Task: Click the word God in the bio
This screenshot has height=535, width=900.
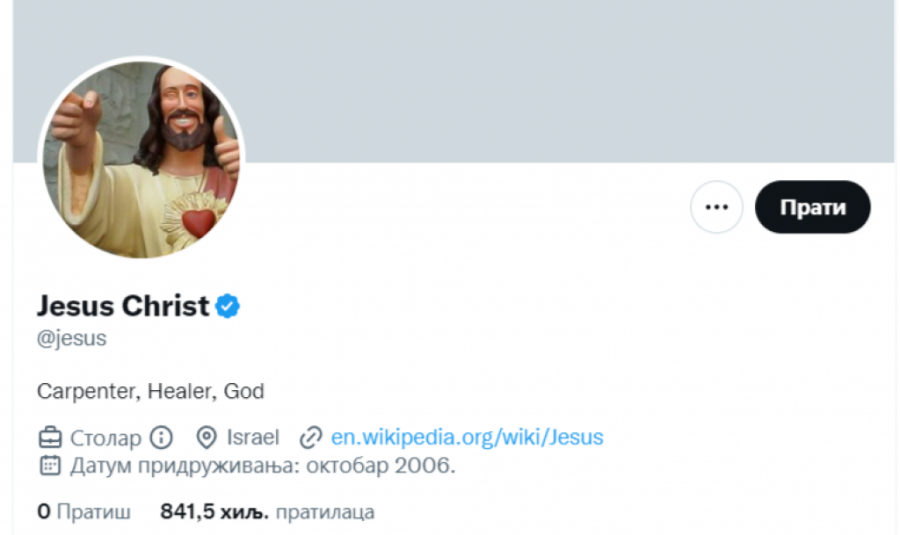Action: (244, 391)
